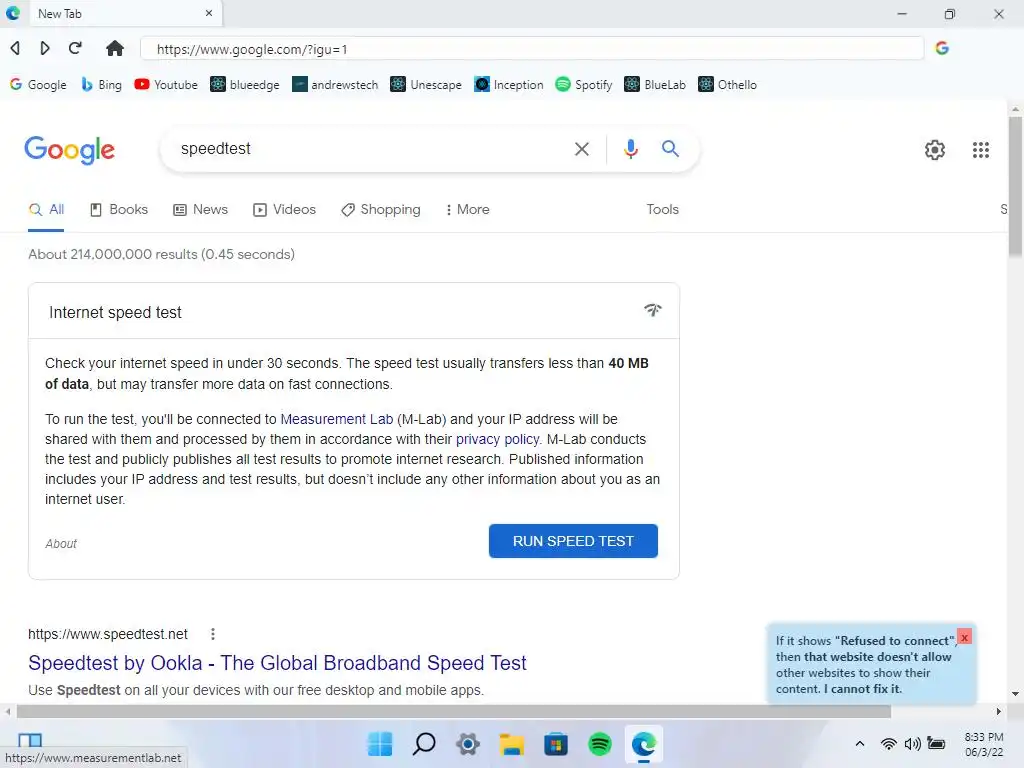The image size is (1024, 768).
Task: Open Microsoft Store from taskbar
Action: pos(556,744)
